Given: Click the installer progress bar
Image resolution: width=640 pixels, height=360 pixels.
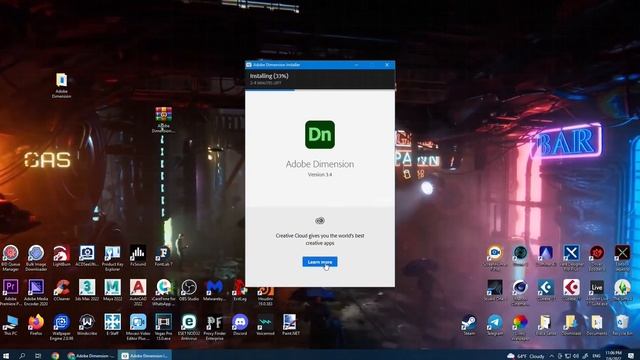Looking at the screenshot, I should point(320,89).
